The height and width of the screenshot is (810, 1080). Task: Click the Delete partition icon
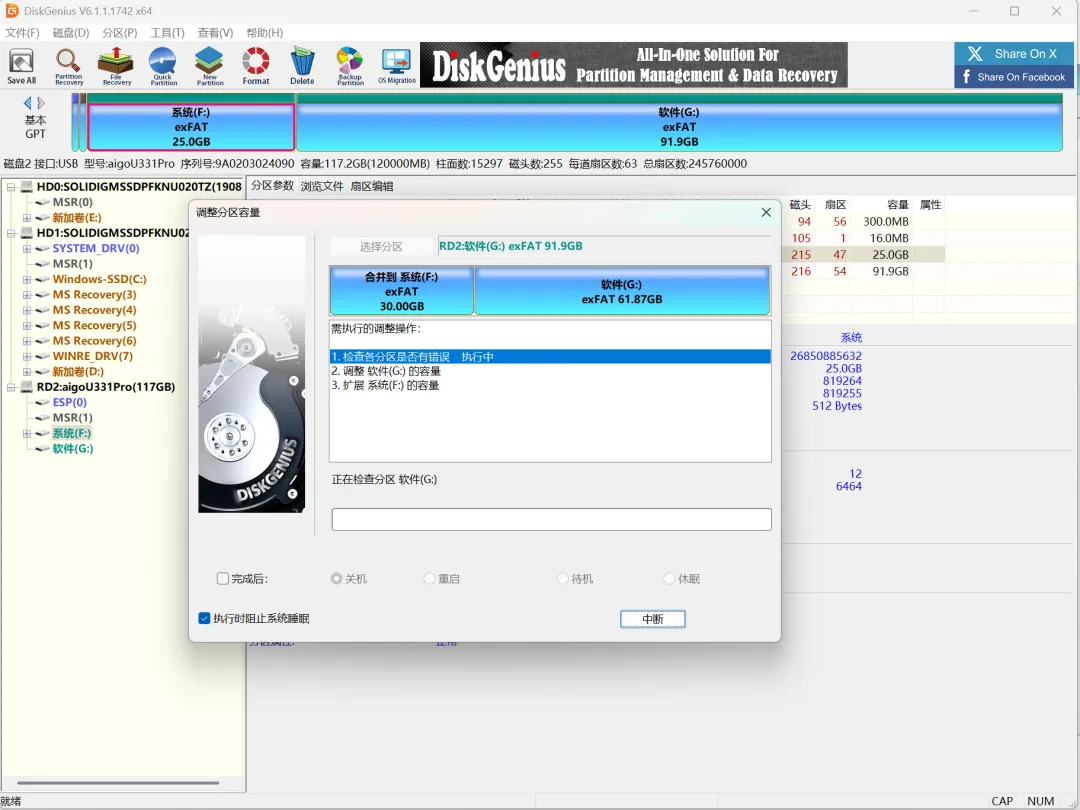[x=302, y=66]
